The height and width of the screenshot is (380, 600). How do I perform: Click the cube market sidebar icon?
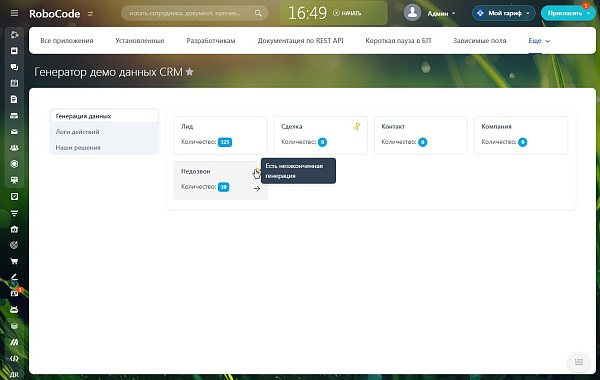click(x=14, y=326)
